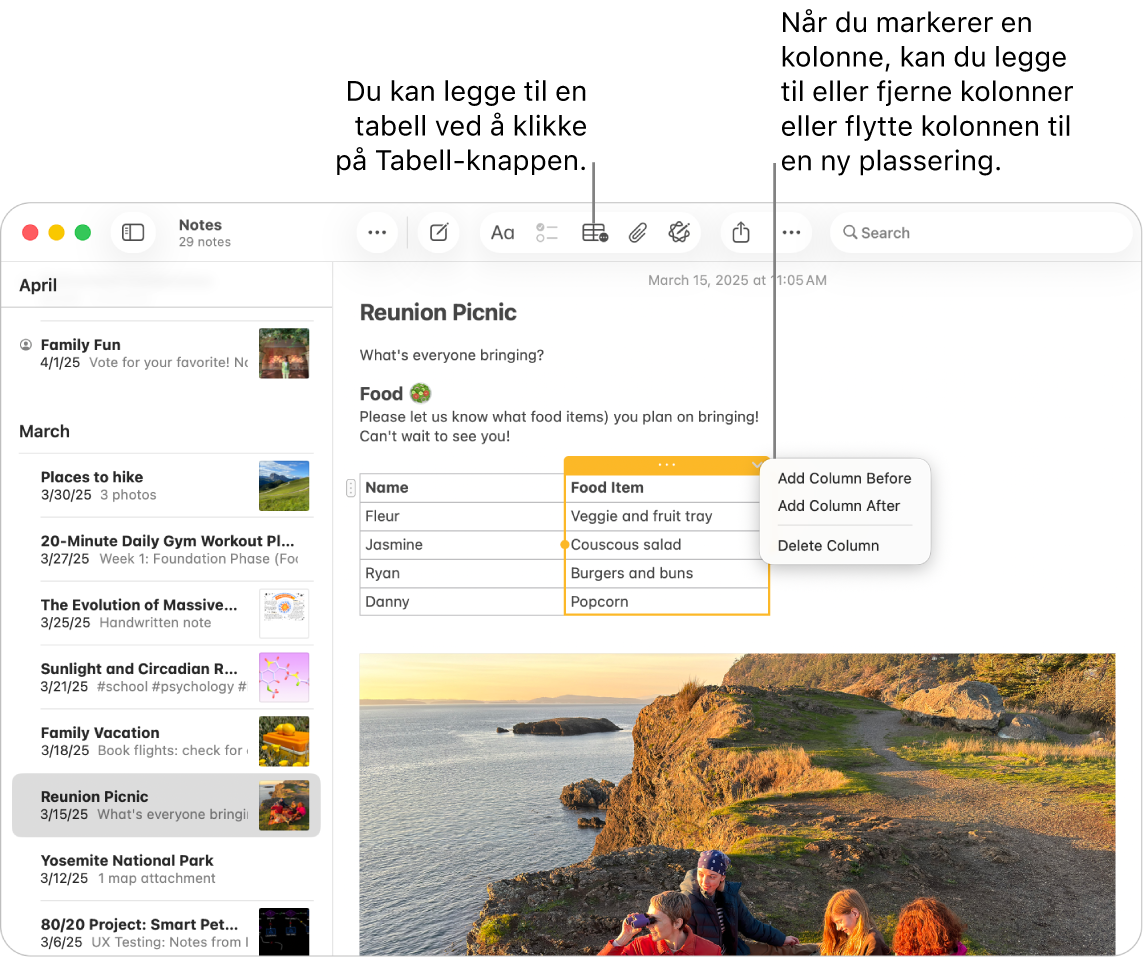Share the note using share icon

click(x=740, y=233)
